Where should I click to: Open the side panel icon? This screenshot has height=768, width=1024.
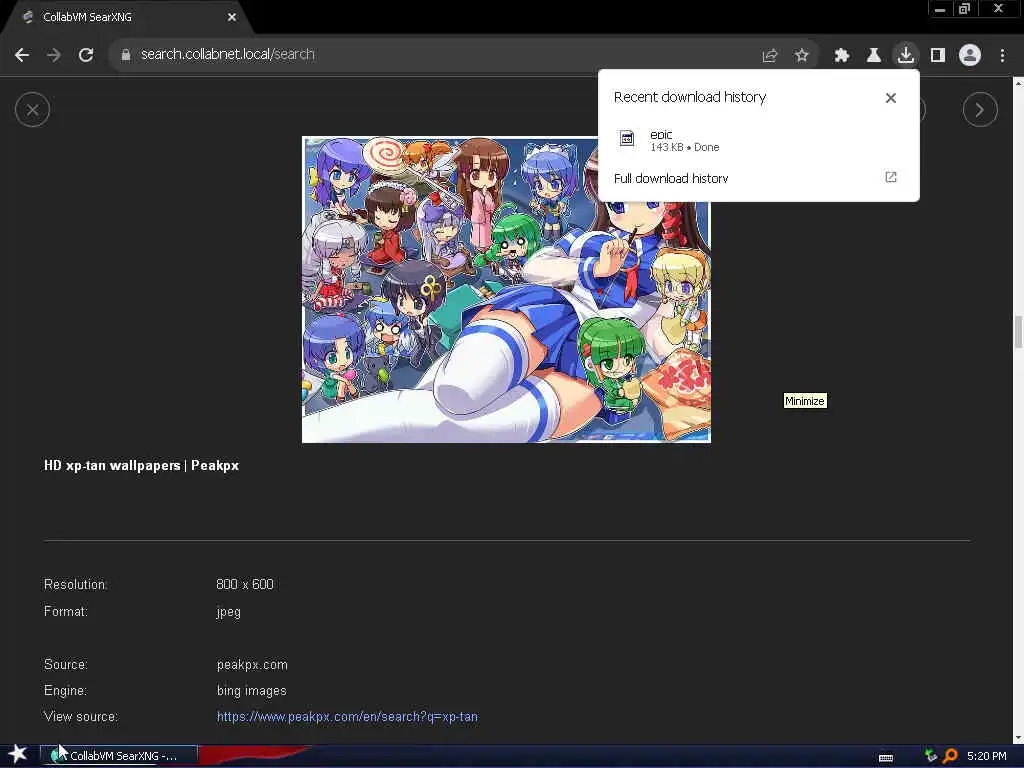click(x=938, y=56)
